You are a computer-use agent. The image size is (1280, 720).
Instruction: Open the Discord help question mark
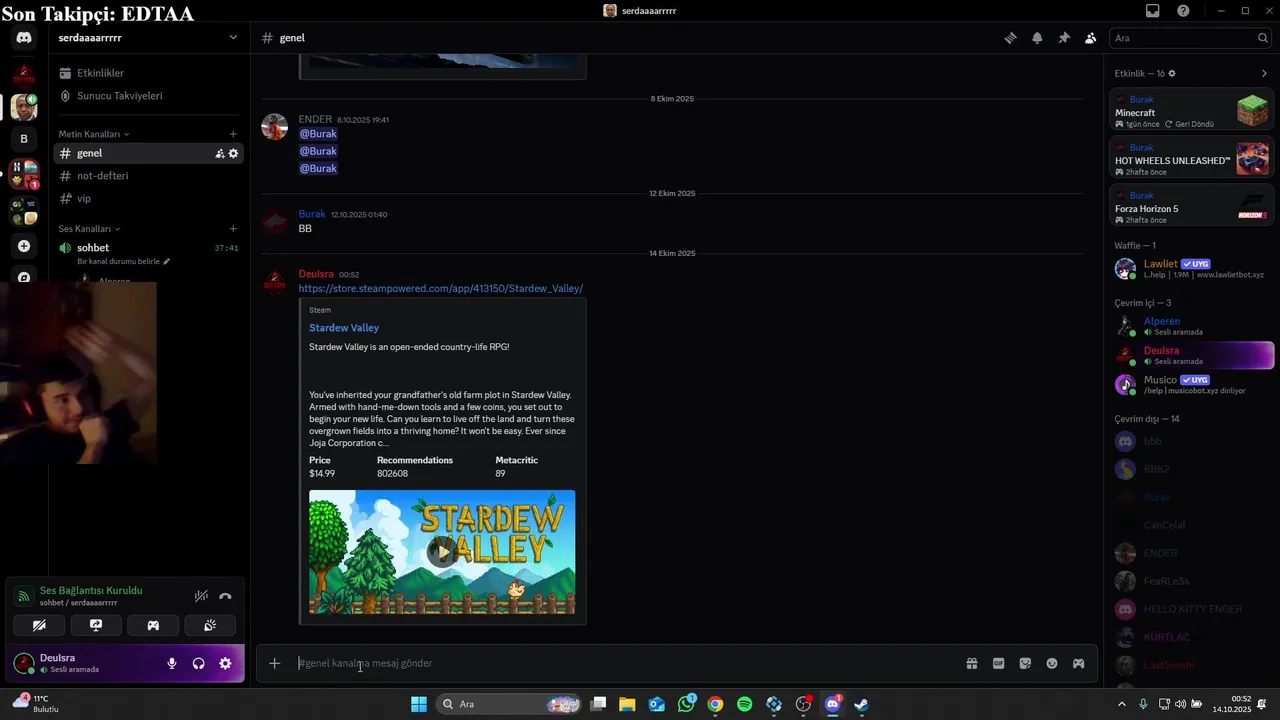click(x=1183, y=11)
